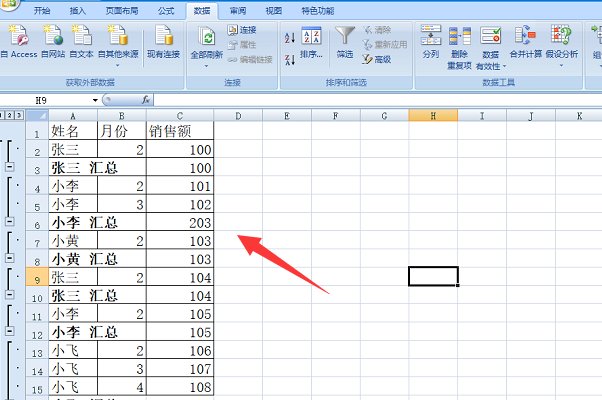
Task: Switch to the 视图 tab
Action: coord(273,11)
